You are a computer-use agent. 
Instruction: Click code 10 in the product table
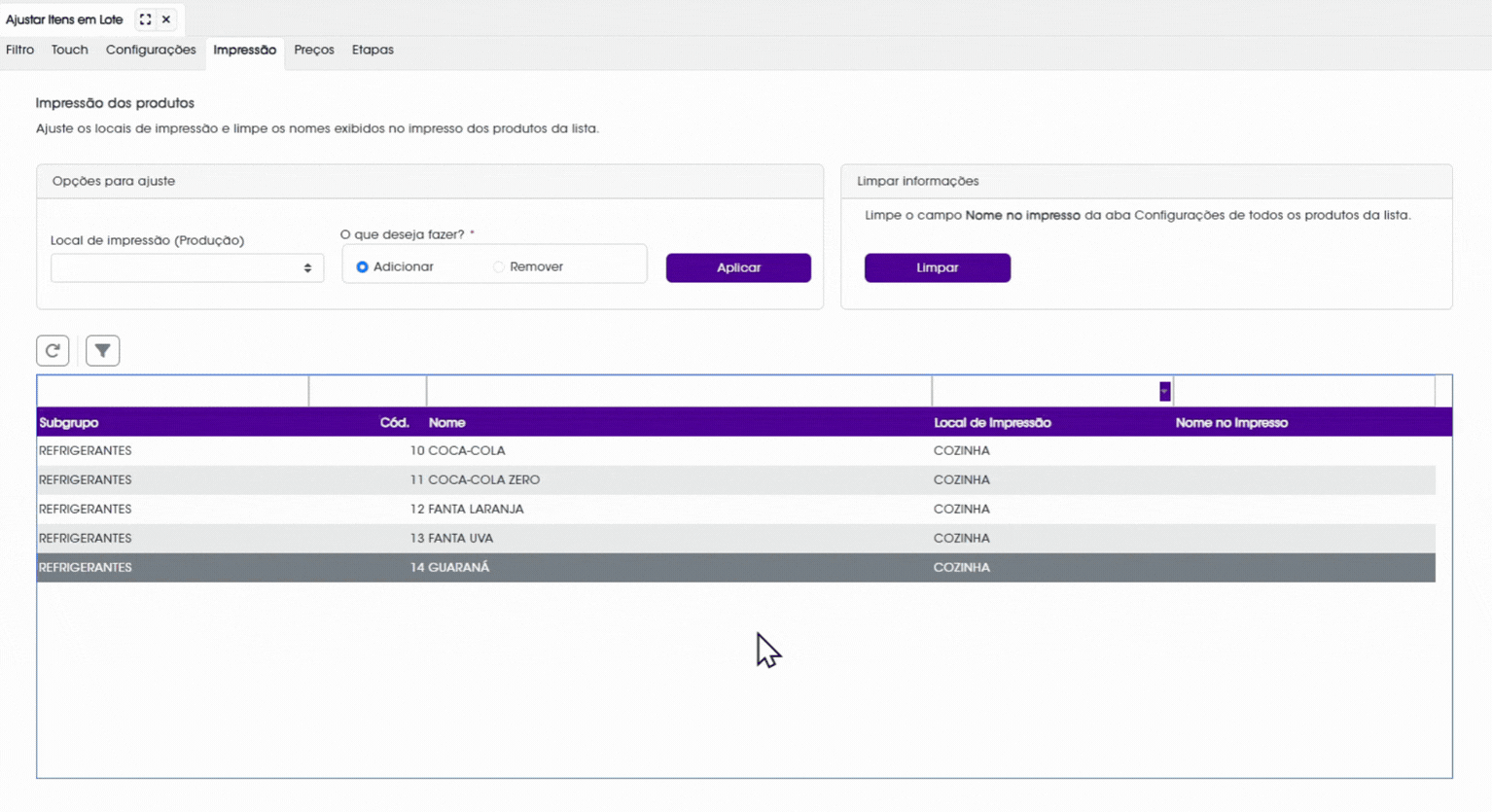pyautogui.click(x=417, y=450)
